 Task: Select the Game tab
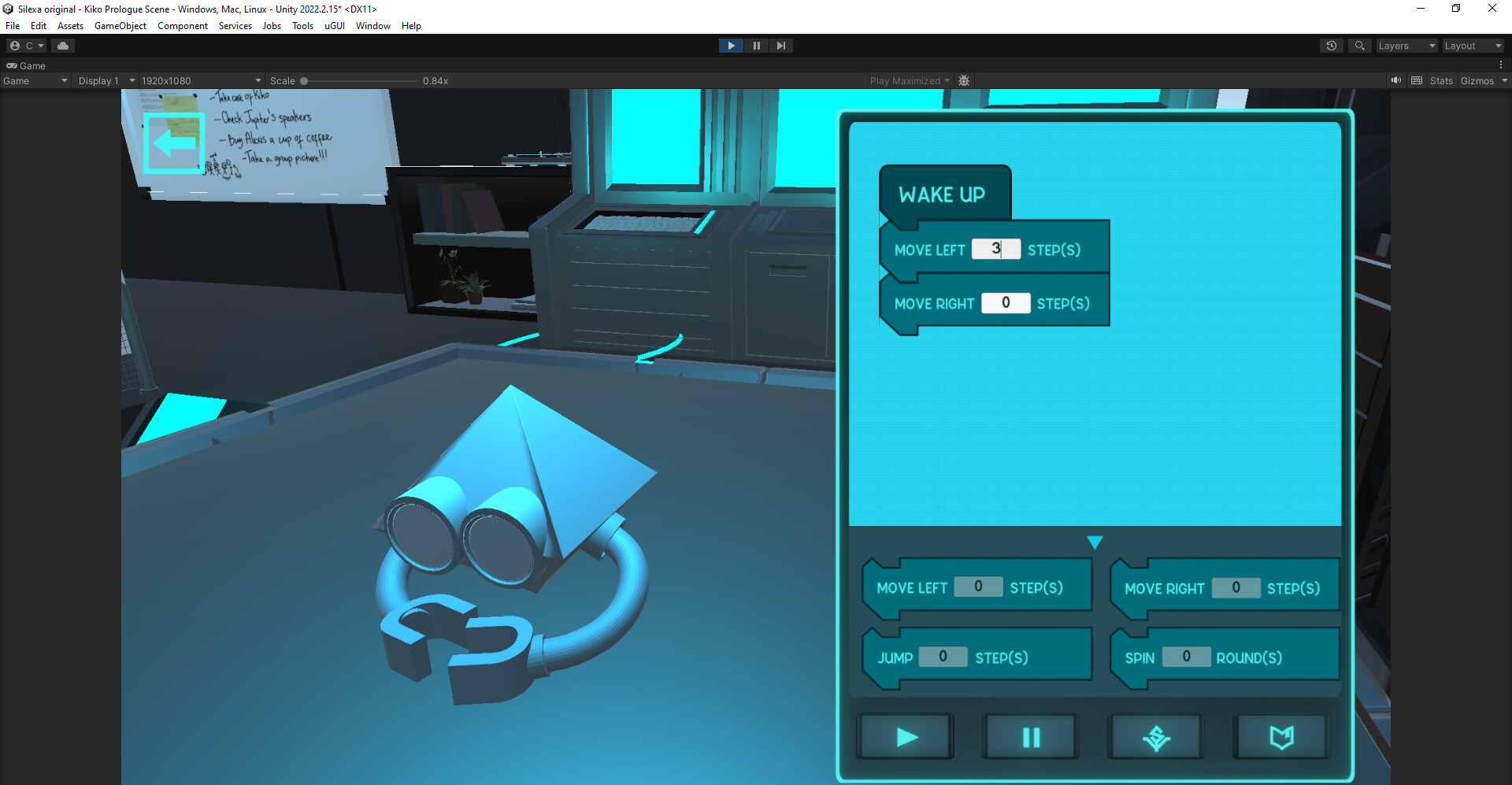point(26,66)
